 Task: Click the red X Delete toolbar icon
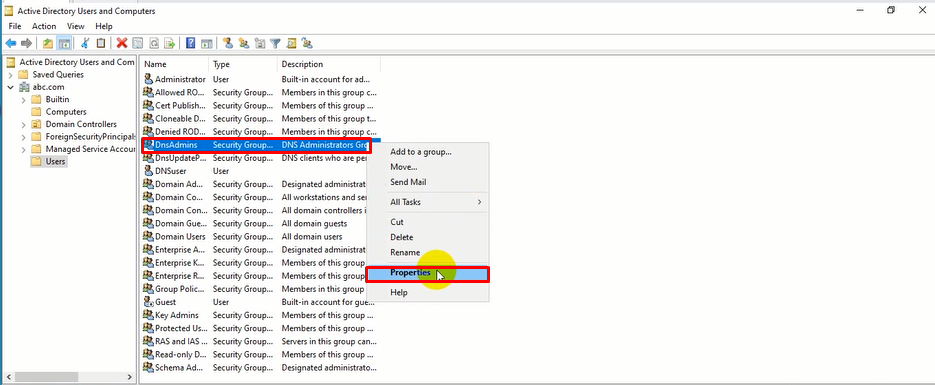122,43
